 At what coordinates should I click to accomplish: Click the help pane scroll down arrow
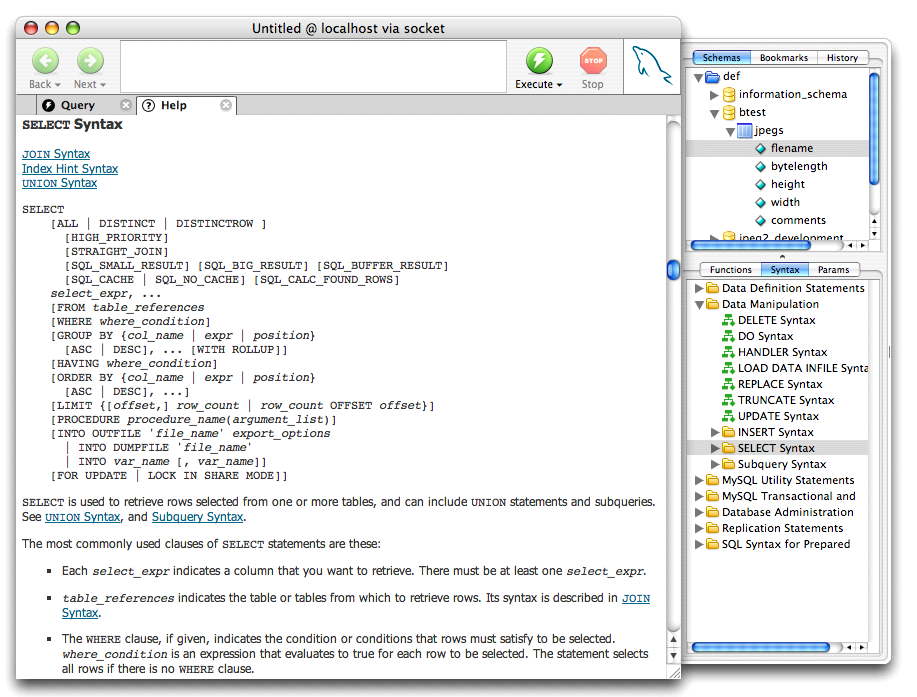coord(673,656)
